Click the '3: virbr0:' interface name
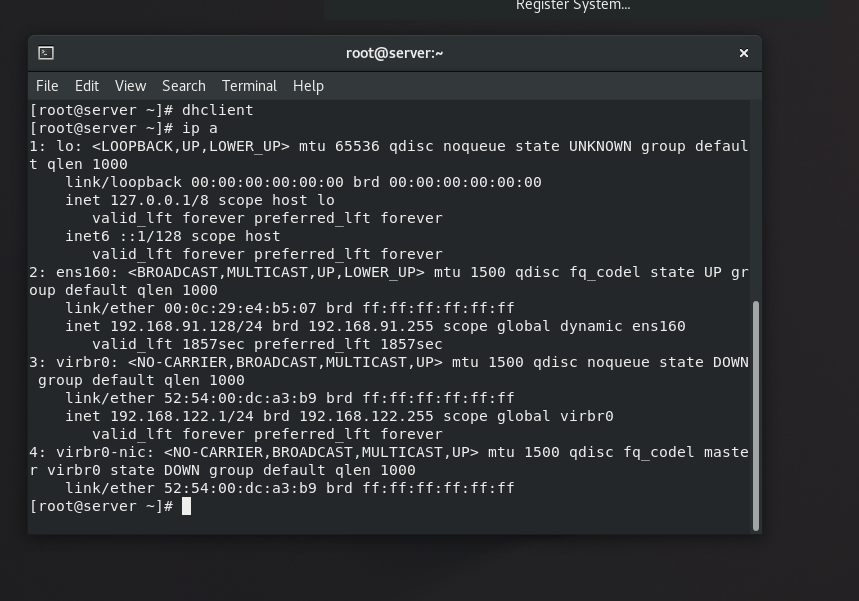The width and height of the screenshot is (859, 601). pyautogui.click(x=74, y=362)
